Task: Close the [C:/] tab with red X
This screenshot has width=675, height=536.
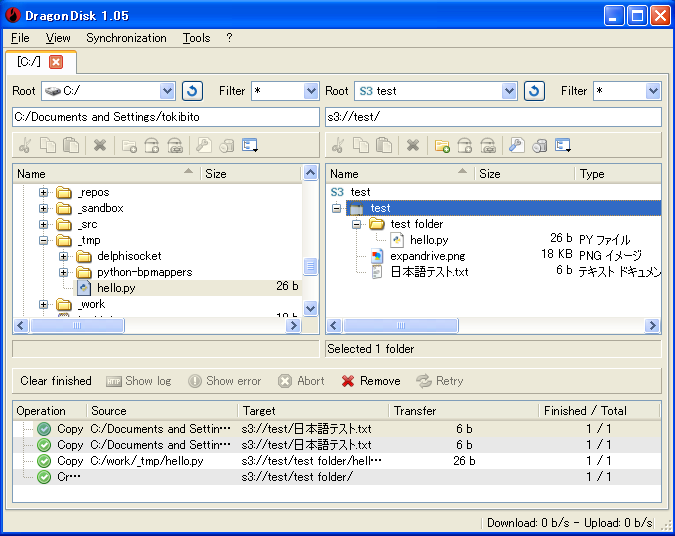Action: (x=56, y=62)
